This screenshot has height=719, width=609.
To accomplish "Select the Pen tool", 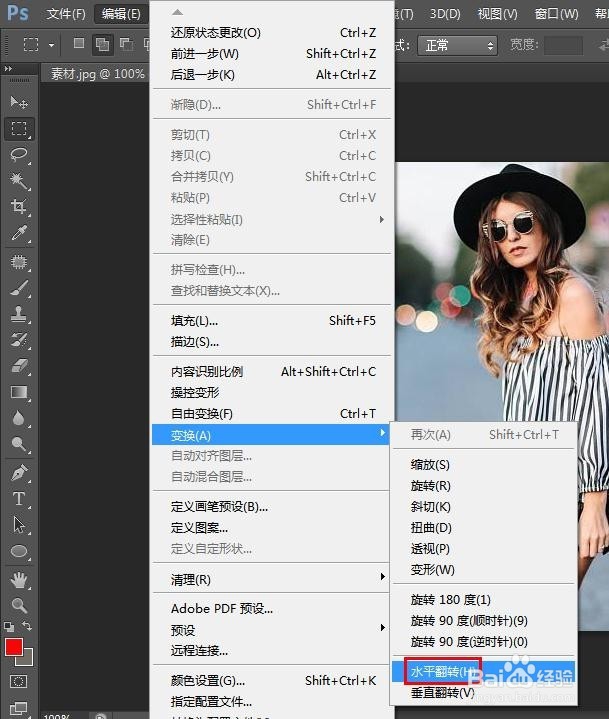I will click(19, 473).
